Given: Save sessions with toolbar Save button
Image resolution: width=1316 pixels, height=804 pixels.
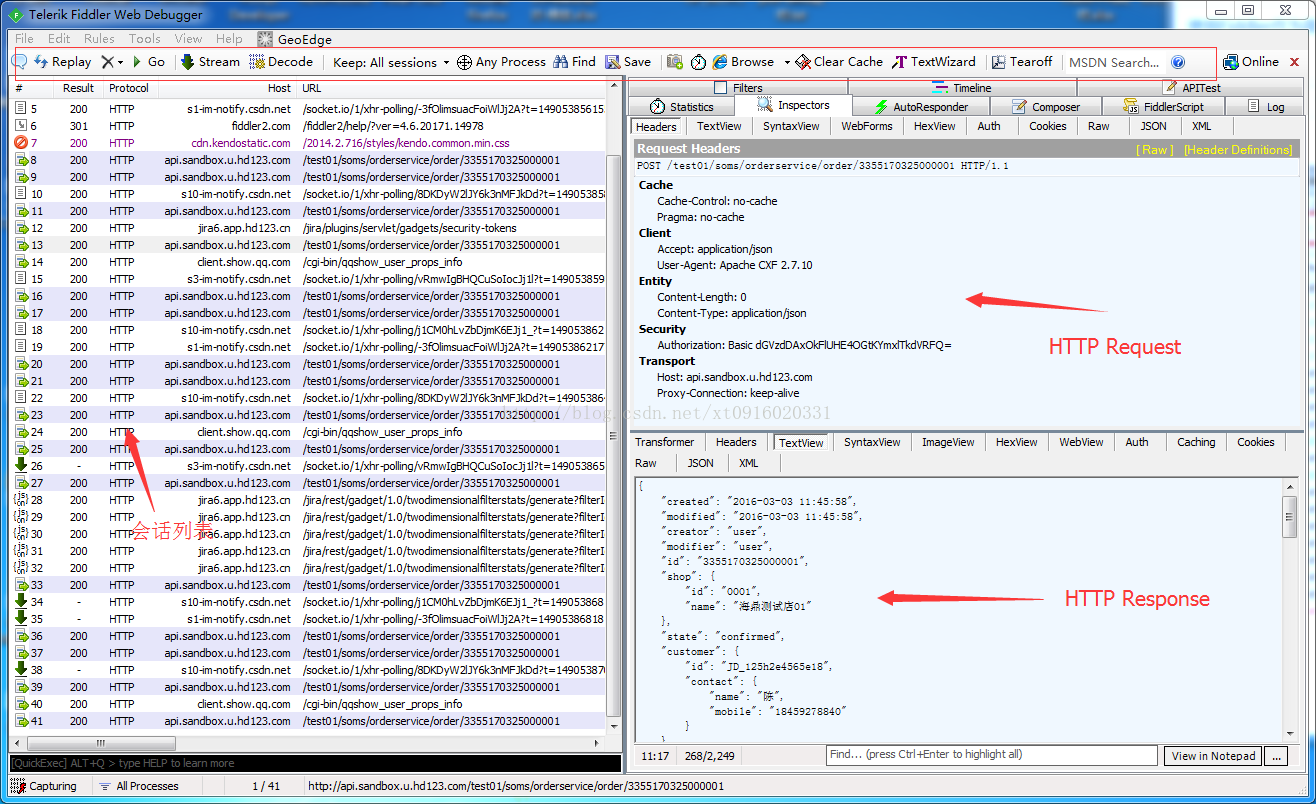Looking at the screenshot, I should tap(628, 62).
